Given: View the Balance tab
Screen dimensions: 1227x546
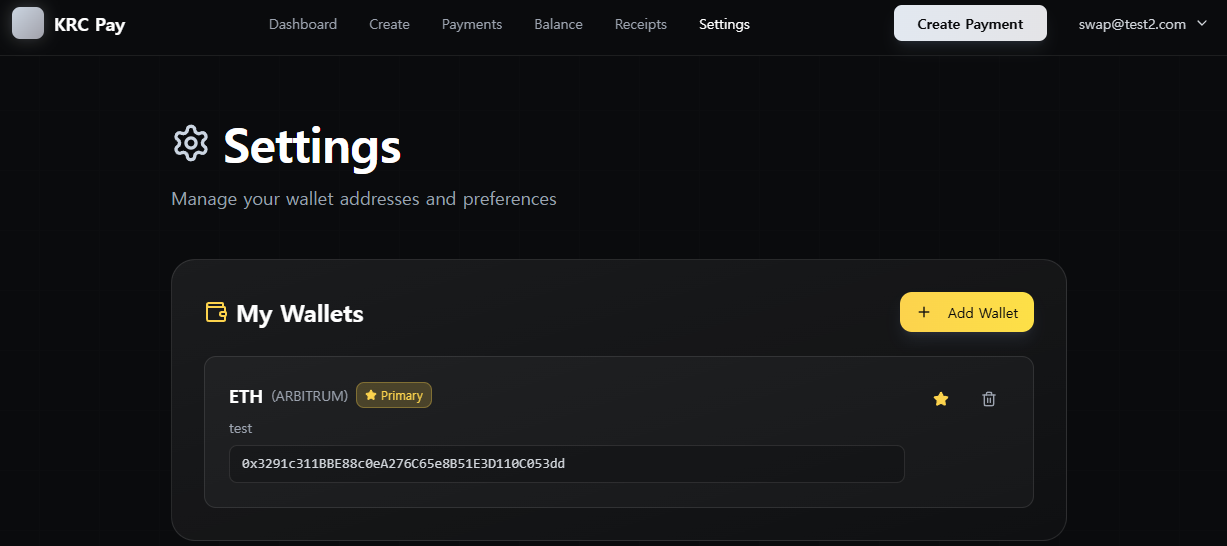Looking at the screenshot, I should pyautogui.click(x=558, y=24).
